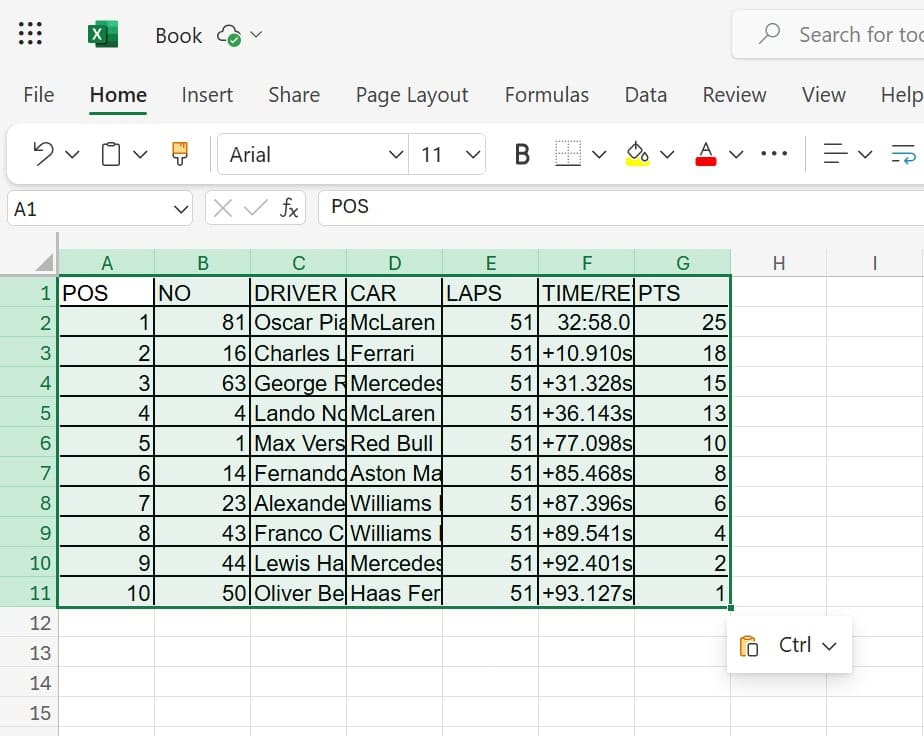924x736 pixels.
Task: Click the more options ellipsis button
Action: (x=774, y=154)
